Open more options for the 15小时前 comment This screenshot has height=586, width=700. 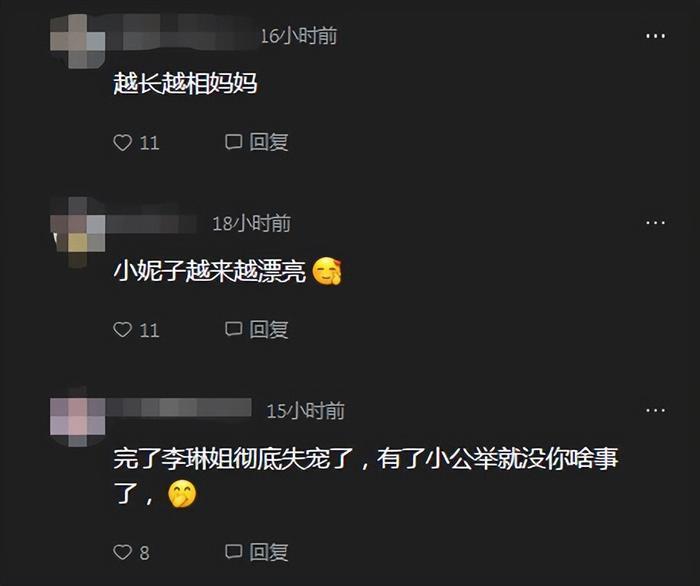pos(655,410)
